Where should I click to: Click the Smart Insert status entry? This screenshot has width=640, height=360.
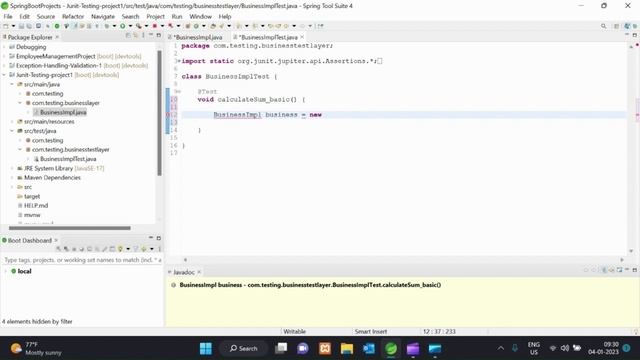click(371, 331)
